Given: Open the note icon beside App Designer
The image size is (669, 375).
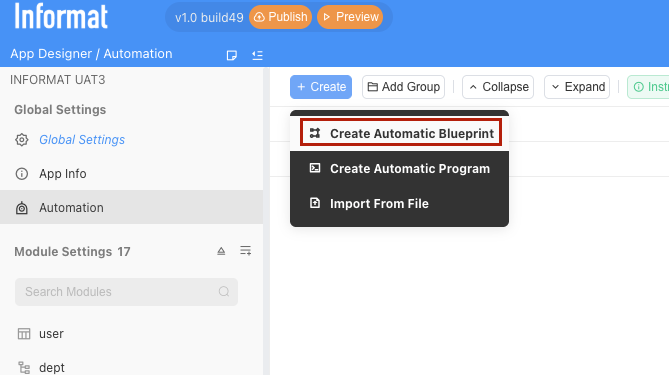Looking at the screenshot, I should coord(232,55).
